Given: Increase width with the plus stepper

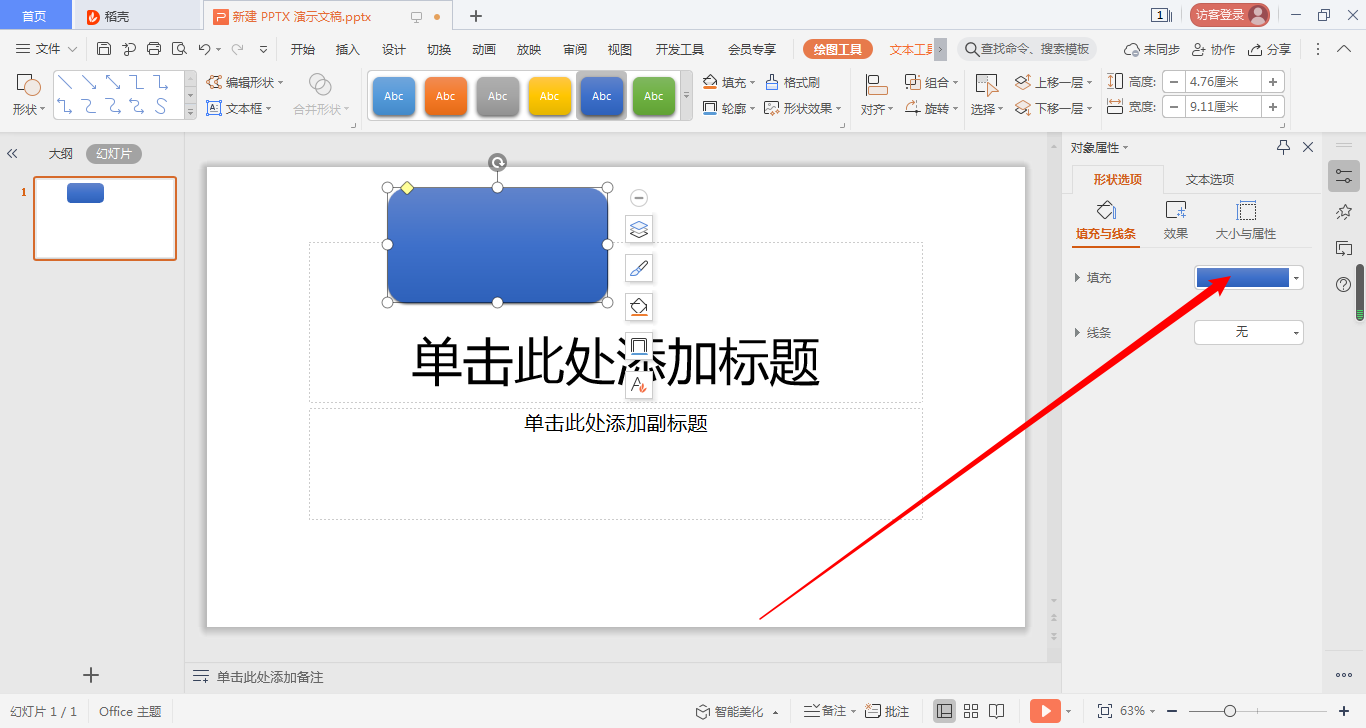Looking at the screenshot, I should click(1274, 107).
